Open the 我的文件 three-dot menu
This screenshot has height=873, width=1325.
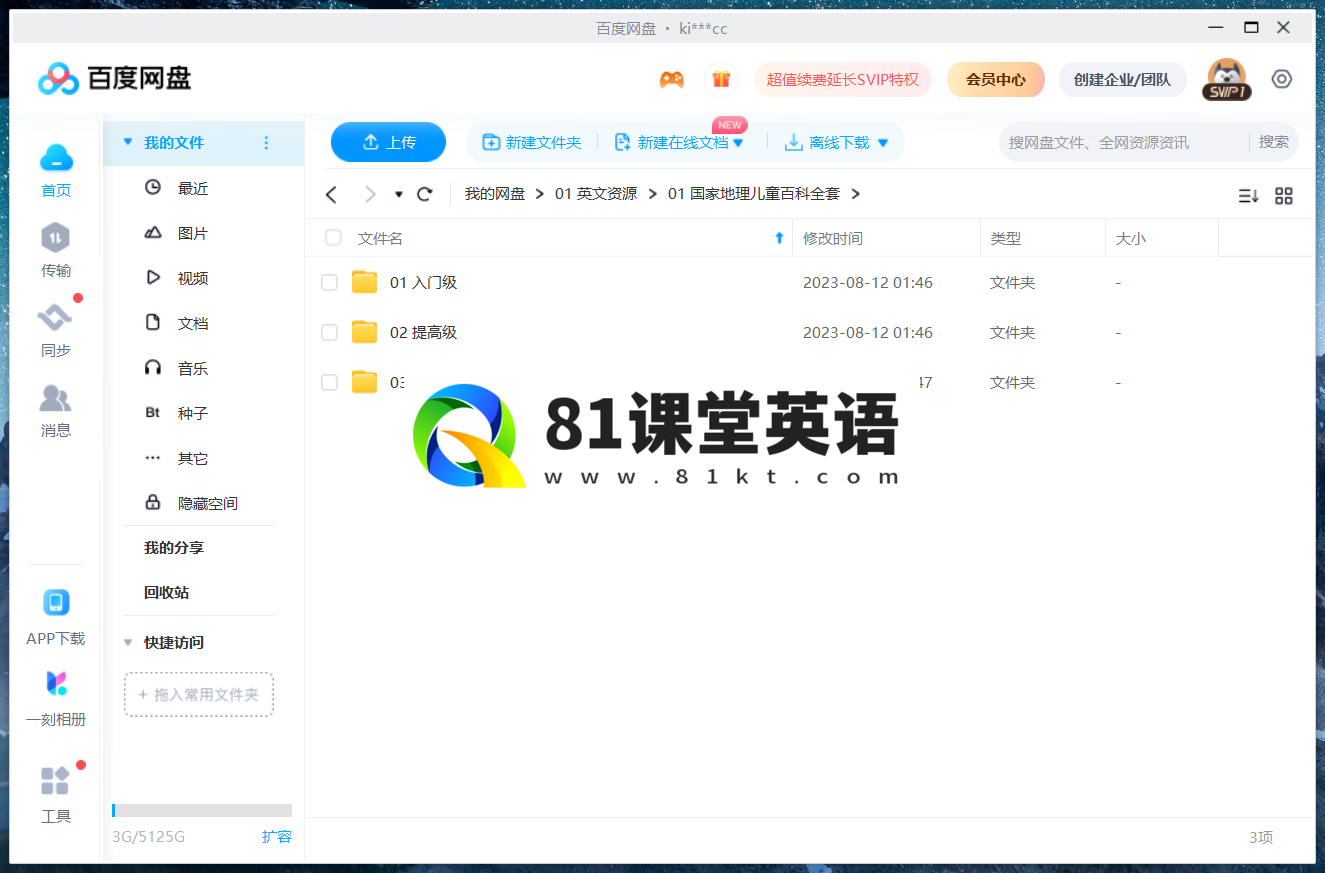click(x=266, y=143)
